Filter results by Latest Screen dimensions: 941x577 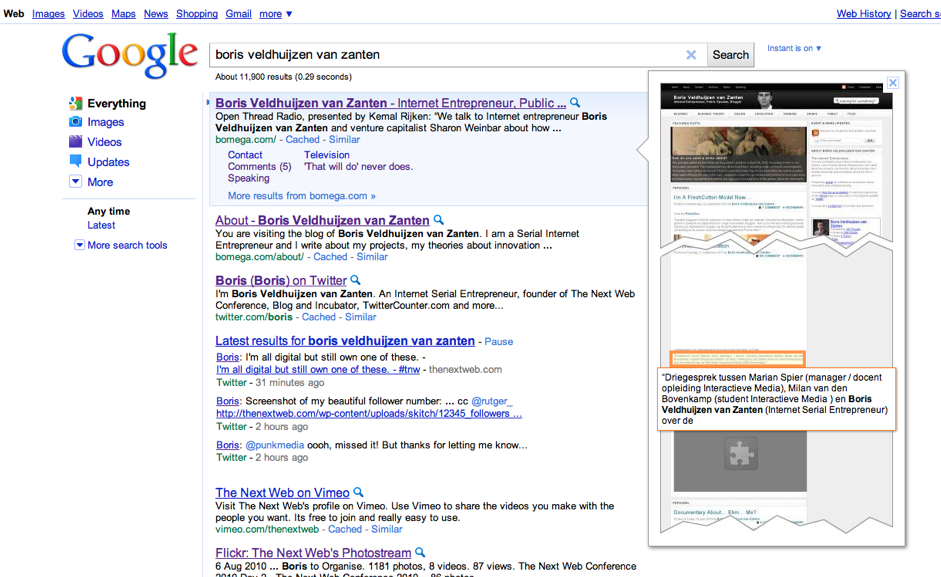point(101,225)
